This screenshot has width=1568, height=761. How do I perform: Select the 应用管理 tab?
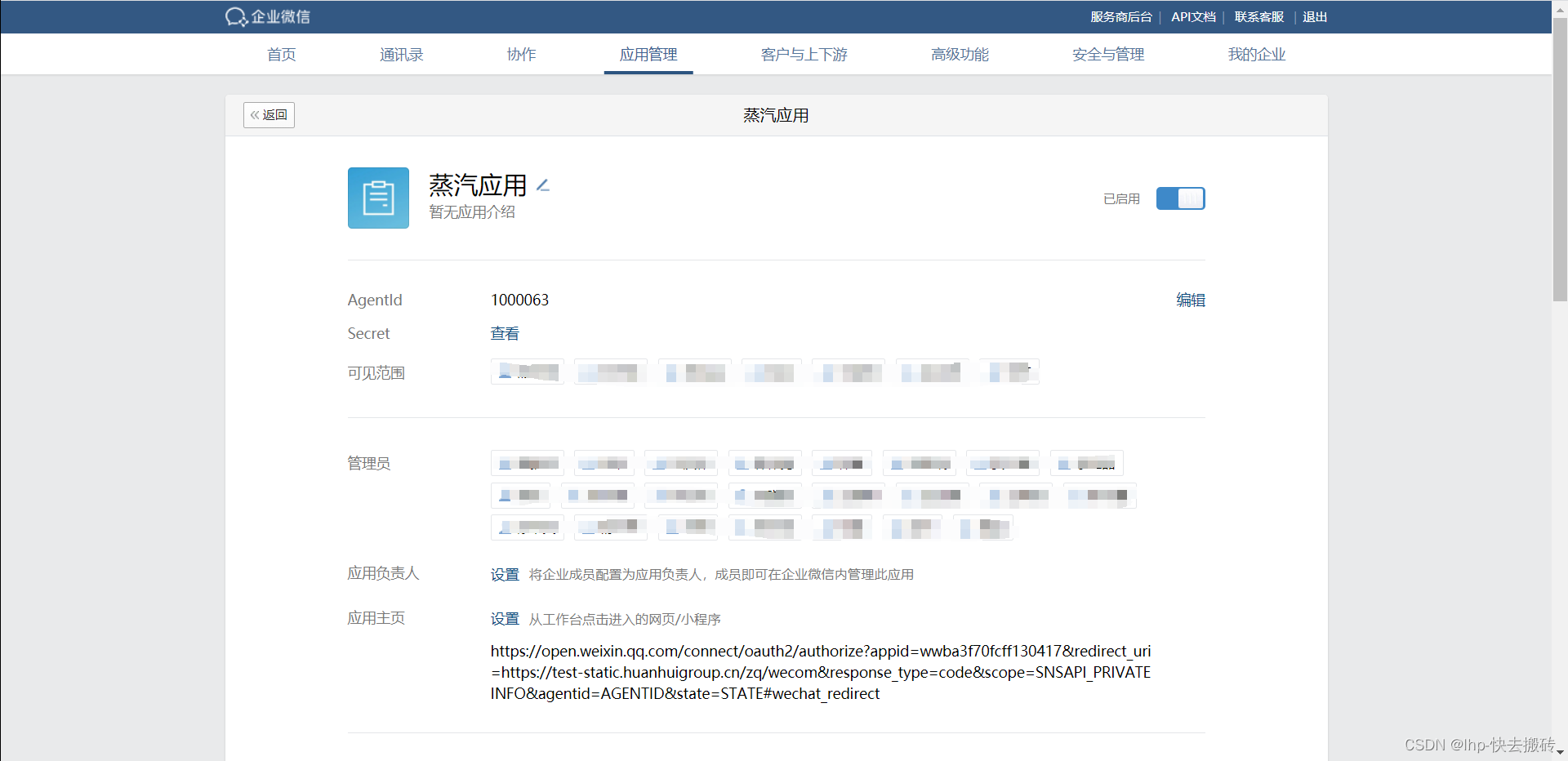648,55
